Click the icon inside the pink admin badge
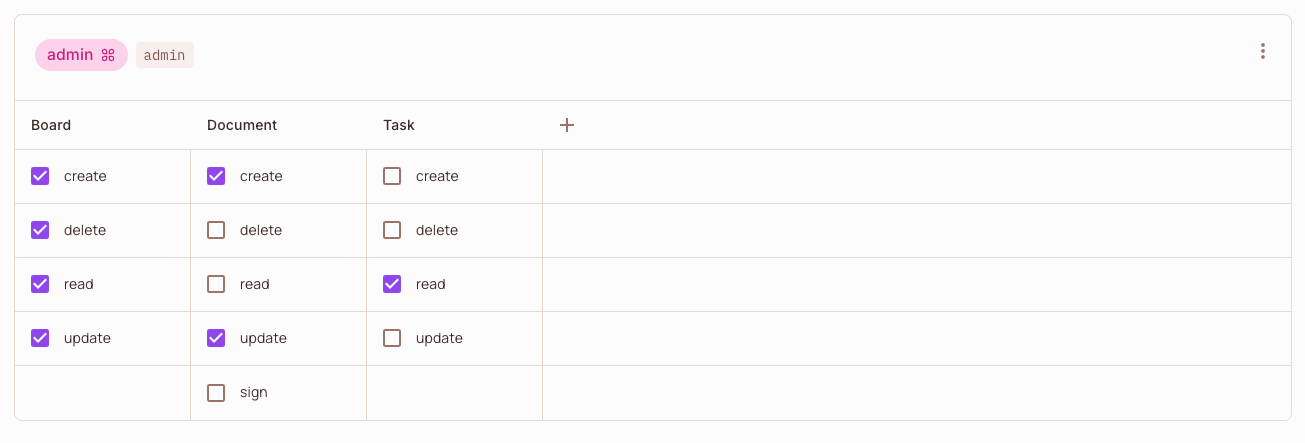The height and width of the screenshot is (443, 1305). (108, 55)
